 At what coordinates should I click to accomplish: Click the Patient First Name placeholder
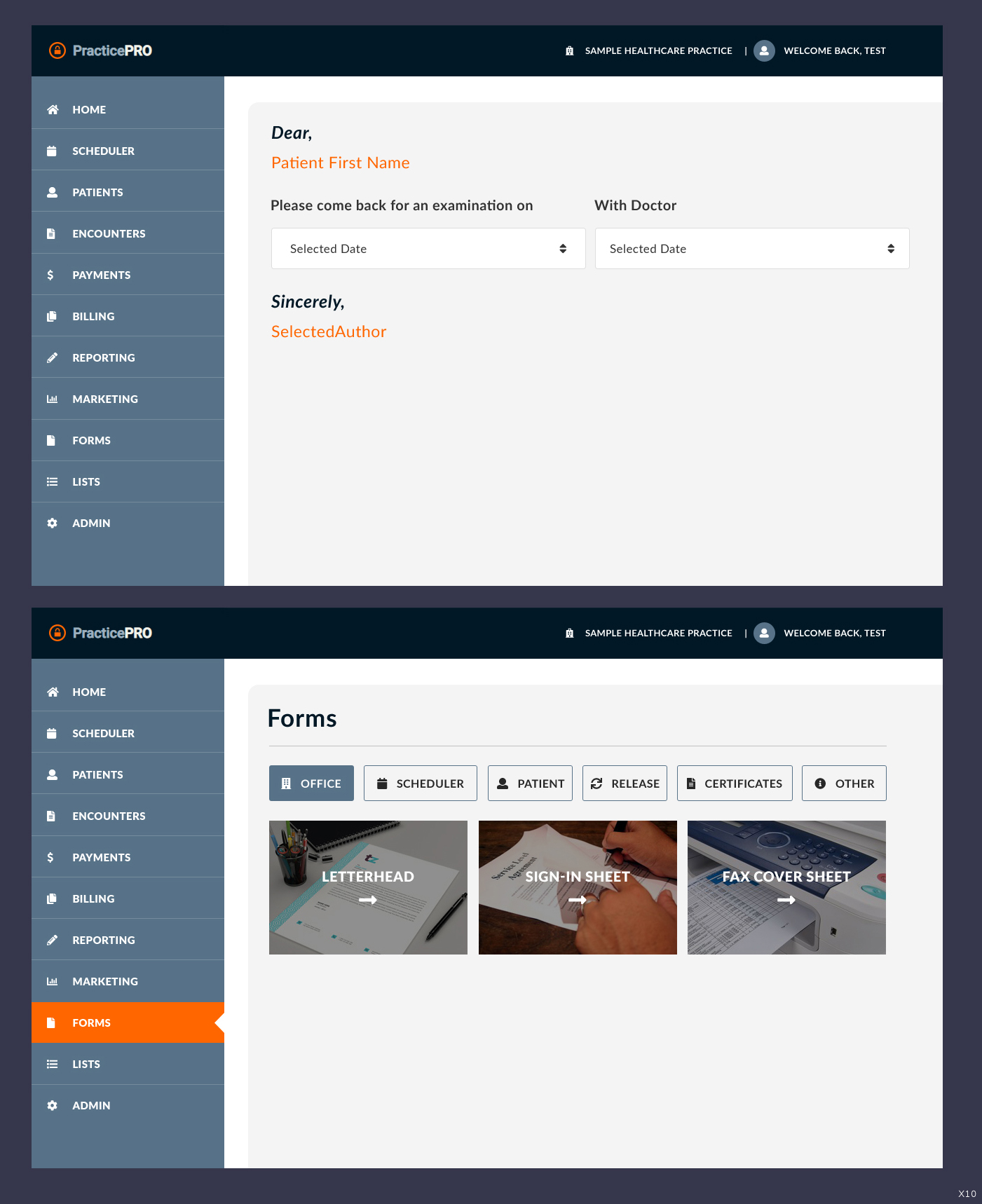coord(341,163)
